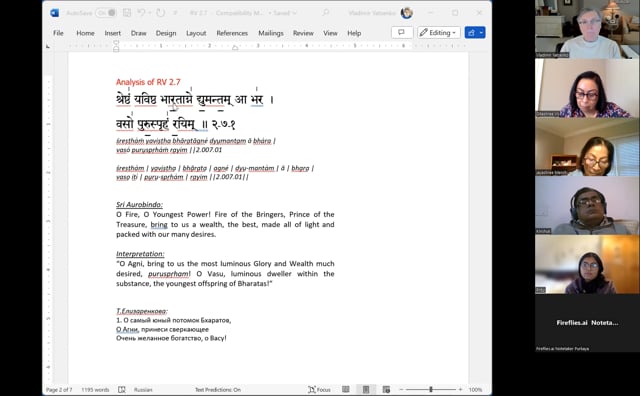This screenshot has height=396, width=640.
Task: Click the zoom out minus button
Action: (x=401, y=389)
